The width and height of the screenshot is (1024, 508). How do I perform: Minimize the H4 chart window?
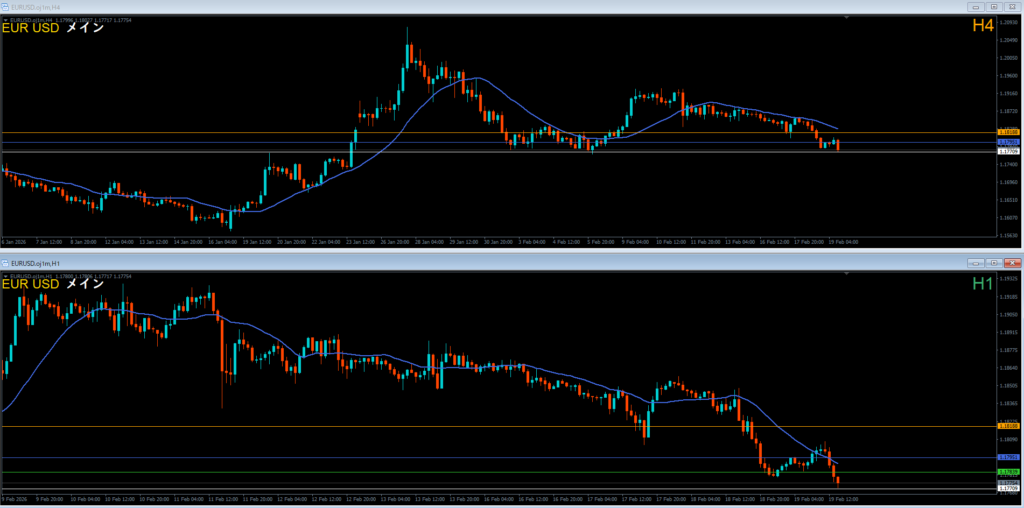click(x=977, y=7)
